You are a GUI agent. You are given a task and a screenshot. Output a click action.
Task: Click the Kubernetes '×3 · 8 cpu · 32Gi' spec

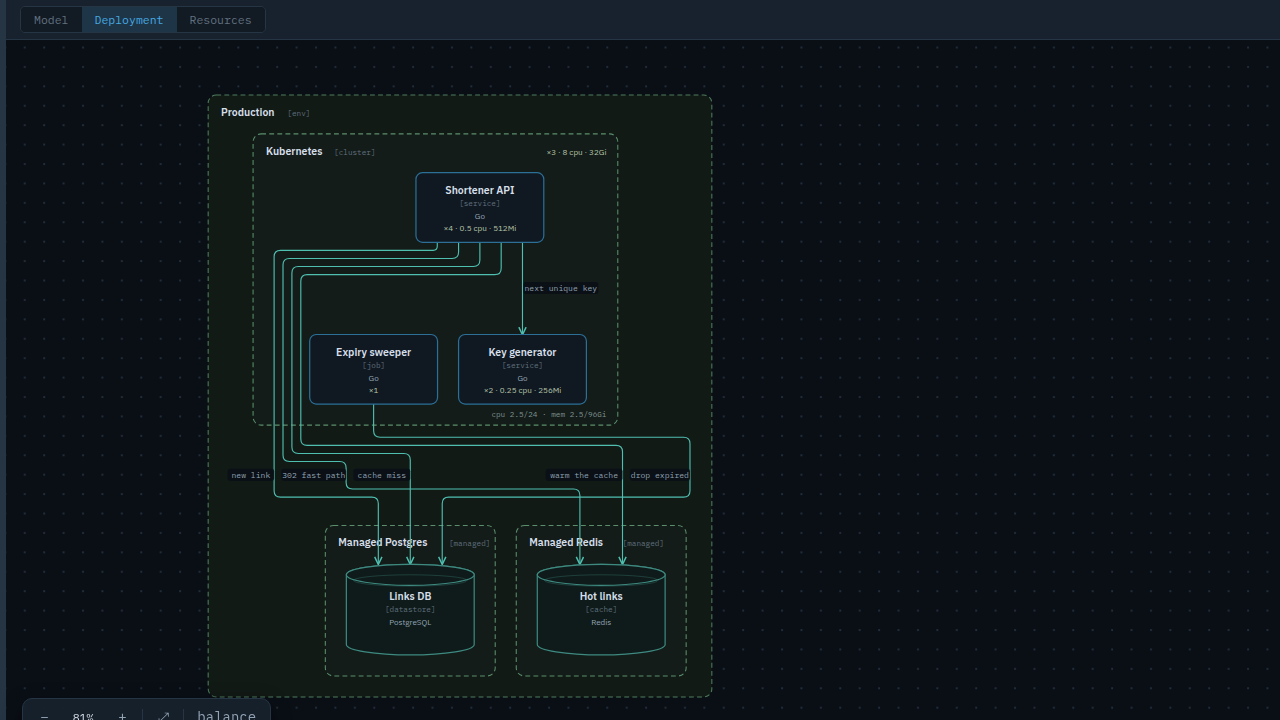[576, 152]
